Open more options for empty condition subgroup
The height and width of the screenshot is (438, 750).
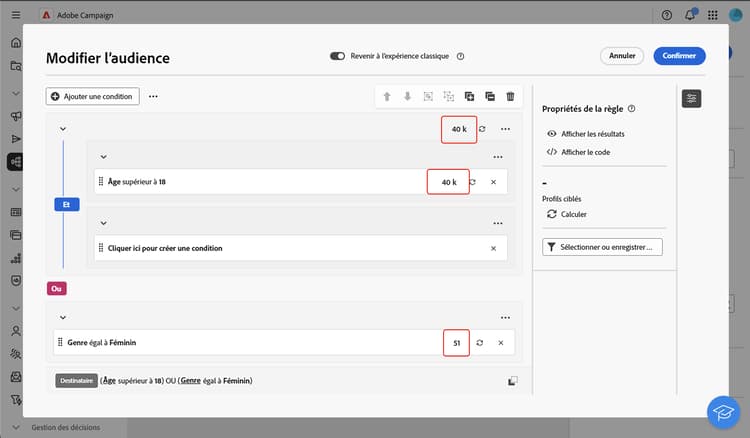tap(498, 223)
